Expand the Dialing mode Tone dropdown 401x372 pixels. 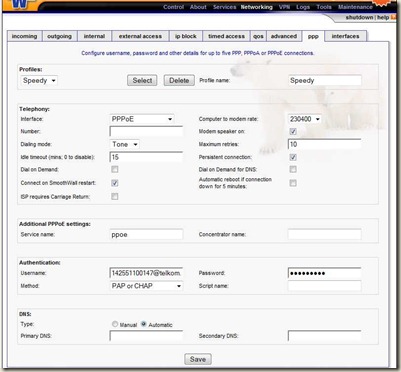124,144
